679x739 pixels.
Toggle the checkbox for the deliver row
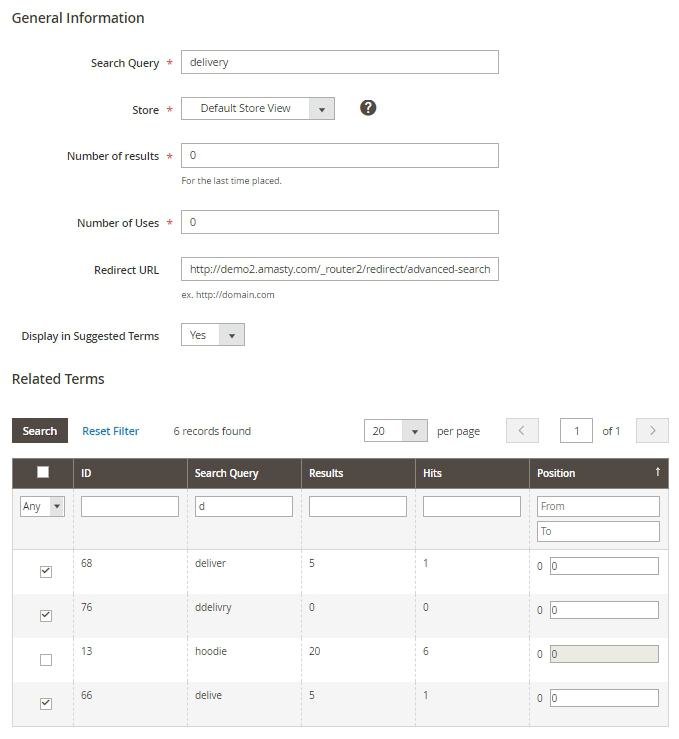coord(45,572)
